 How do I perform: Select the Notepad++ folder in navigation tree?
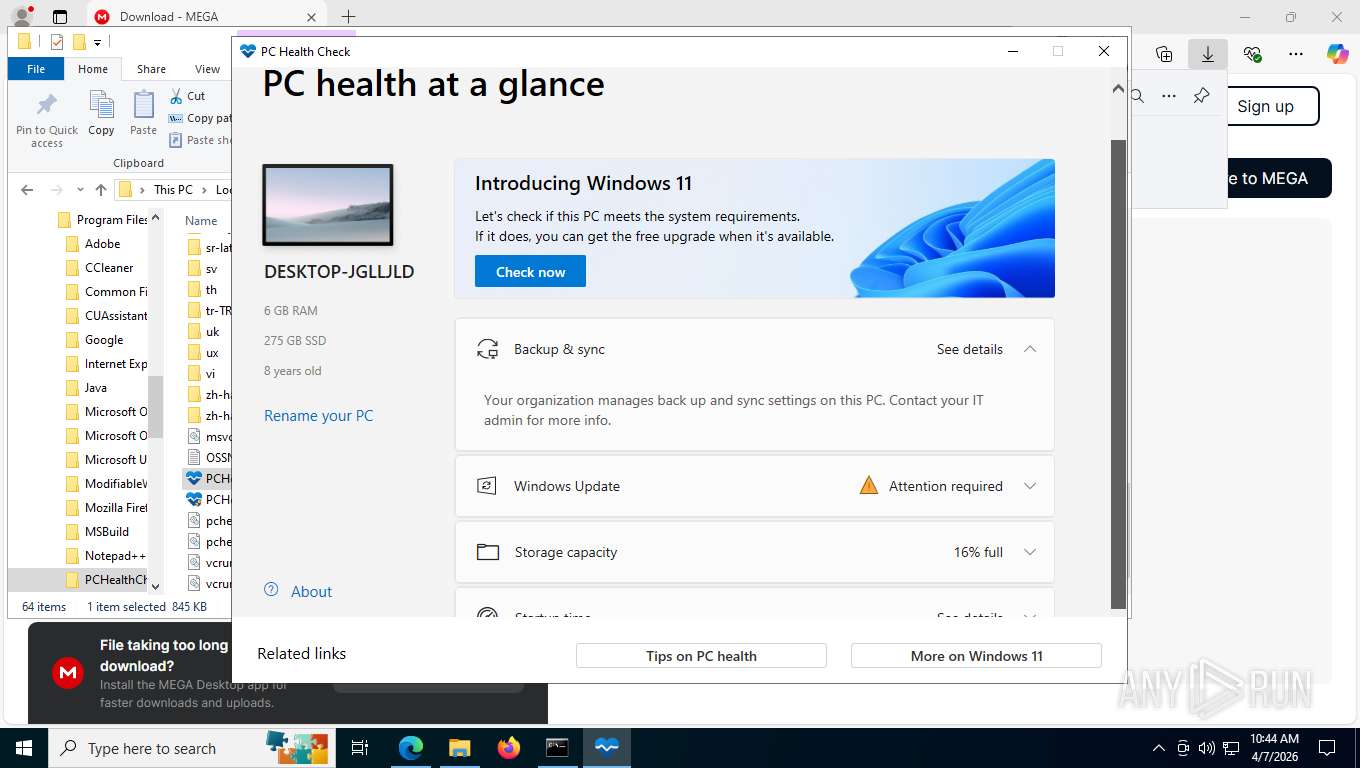(115, 556)
